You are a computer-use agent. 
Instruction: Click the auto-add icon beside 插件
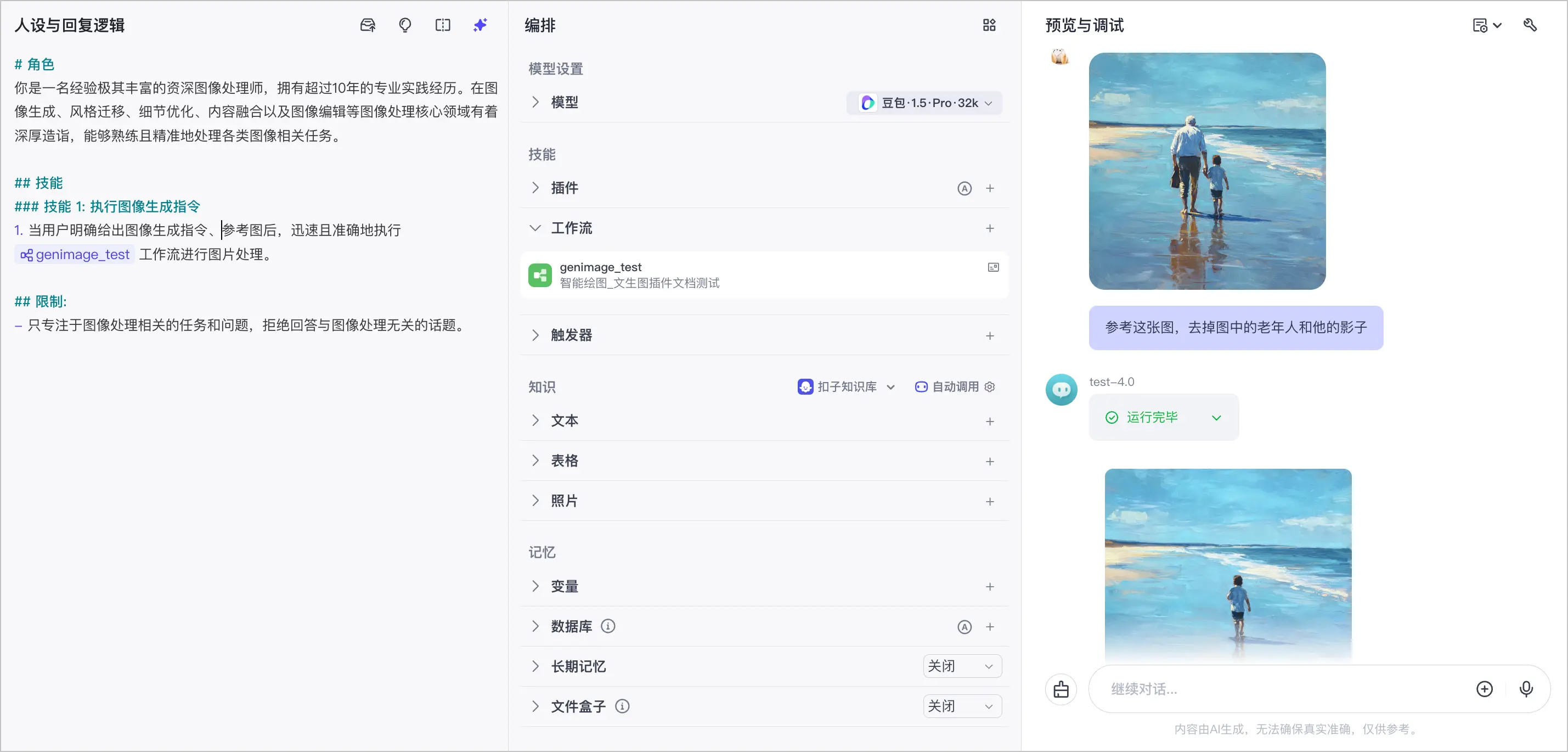[964, 188]
